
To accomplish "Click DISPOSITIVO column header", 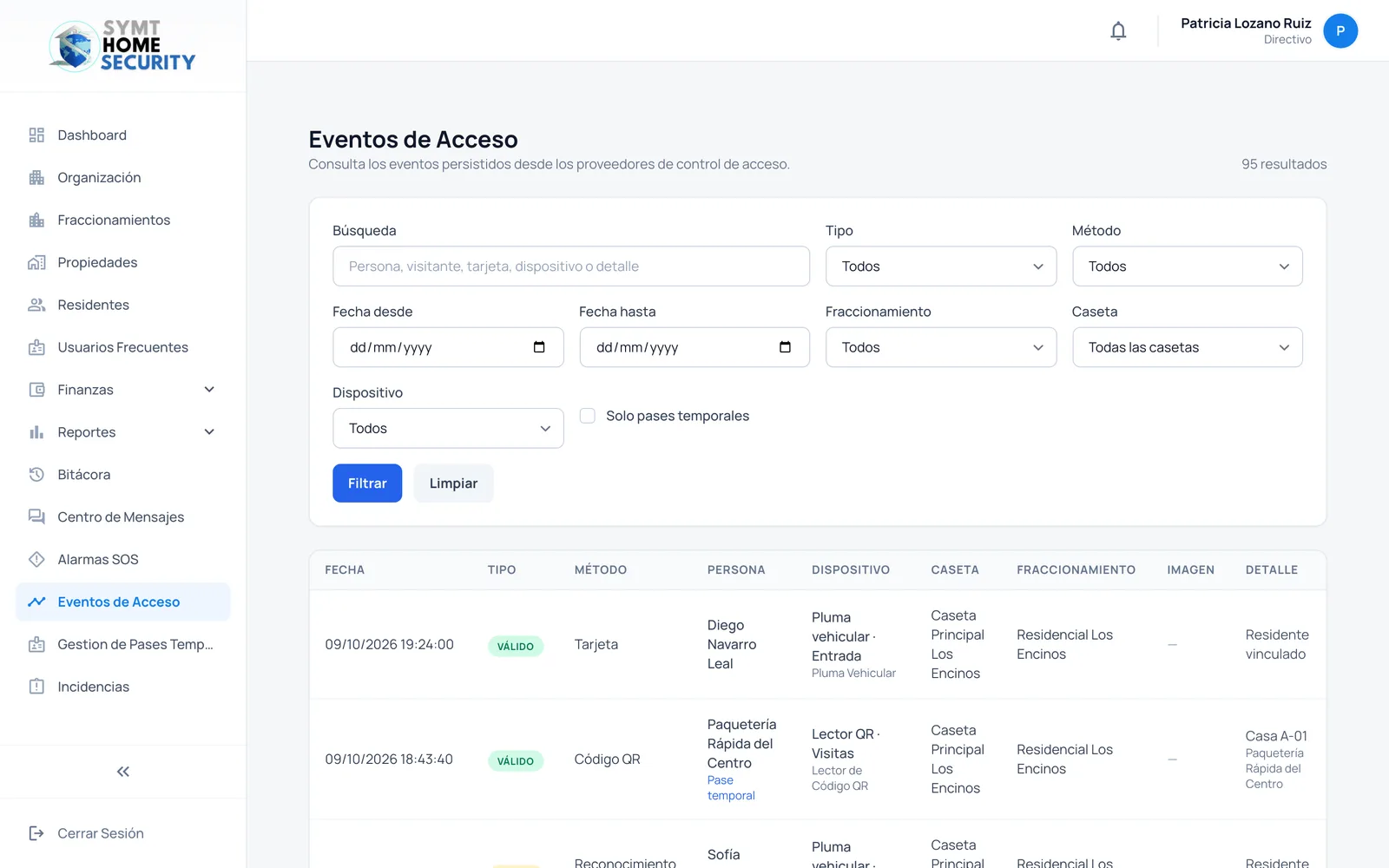I will [851, 570].
